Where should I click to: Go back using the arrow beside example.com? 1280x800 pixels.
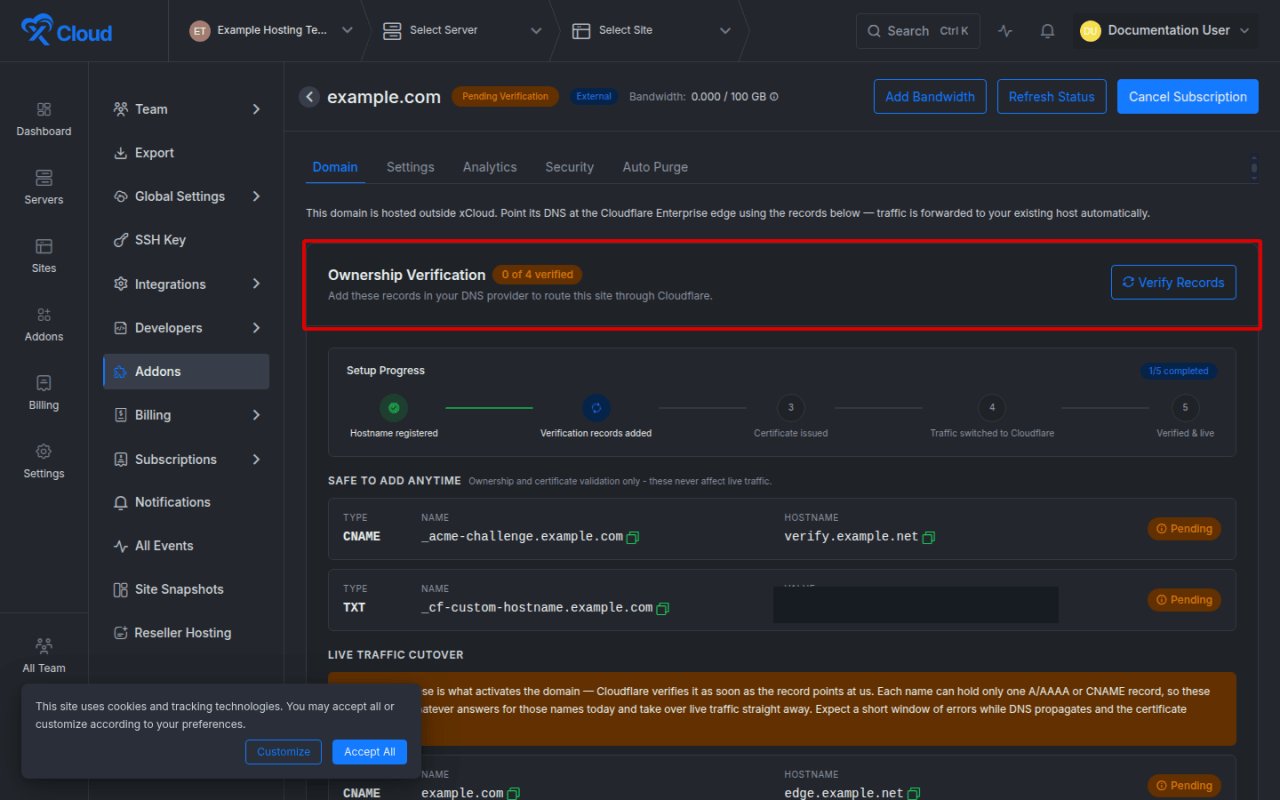tap(309, 97)
